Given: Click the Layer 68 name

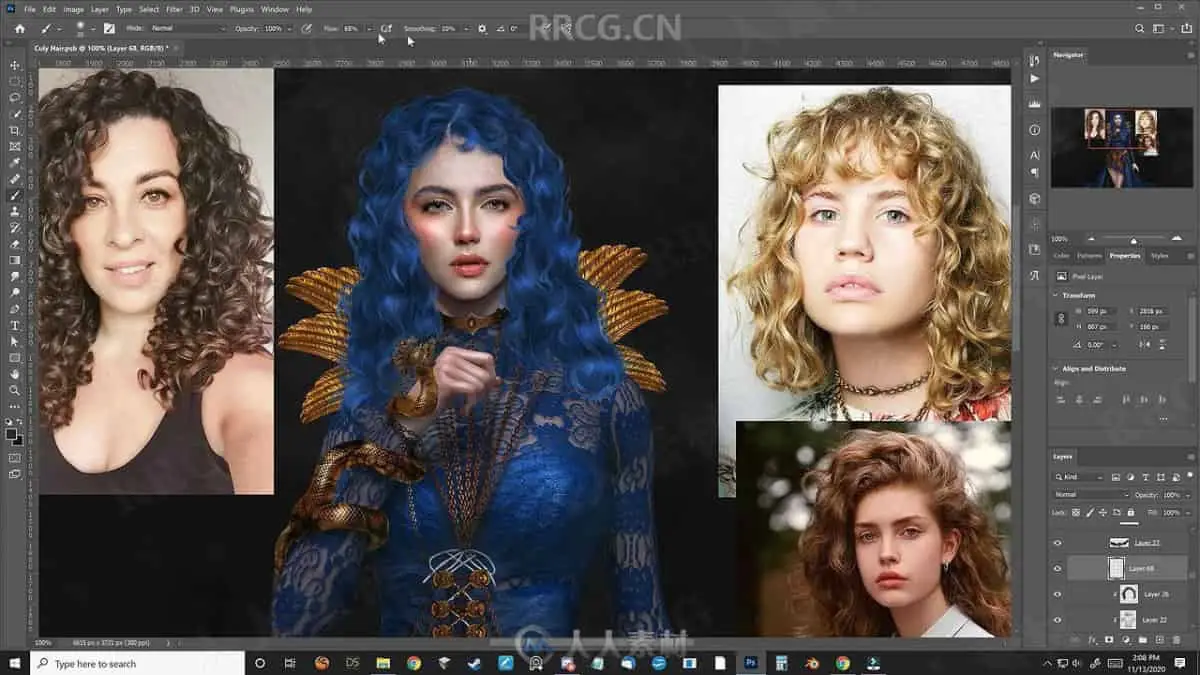Looking at the screenshot, I should coord(1141,568).
